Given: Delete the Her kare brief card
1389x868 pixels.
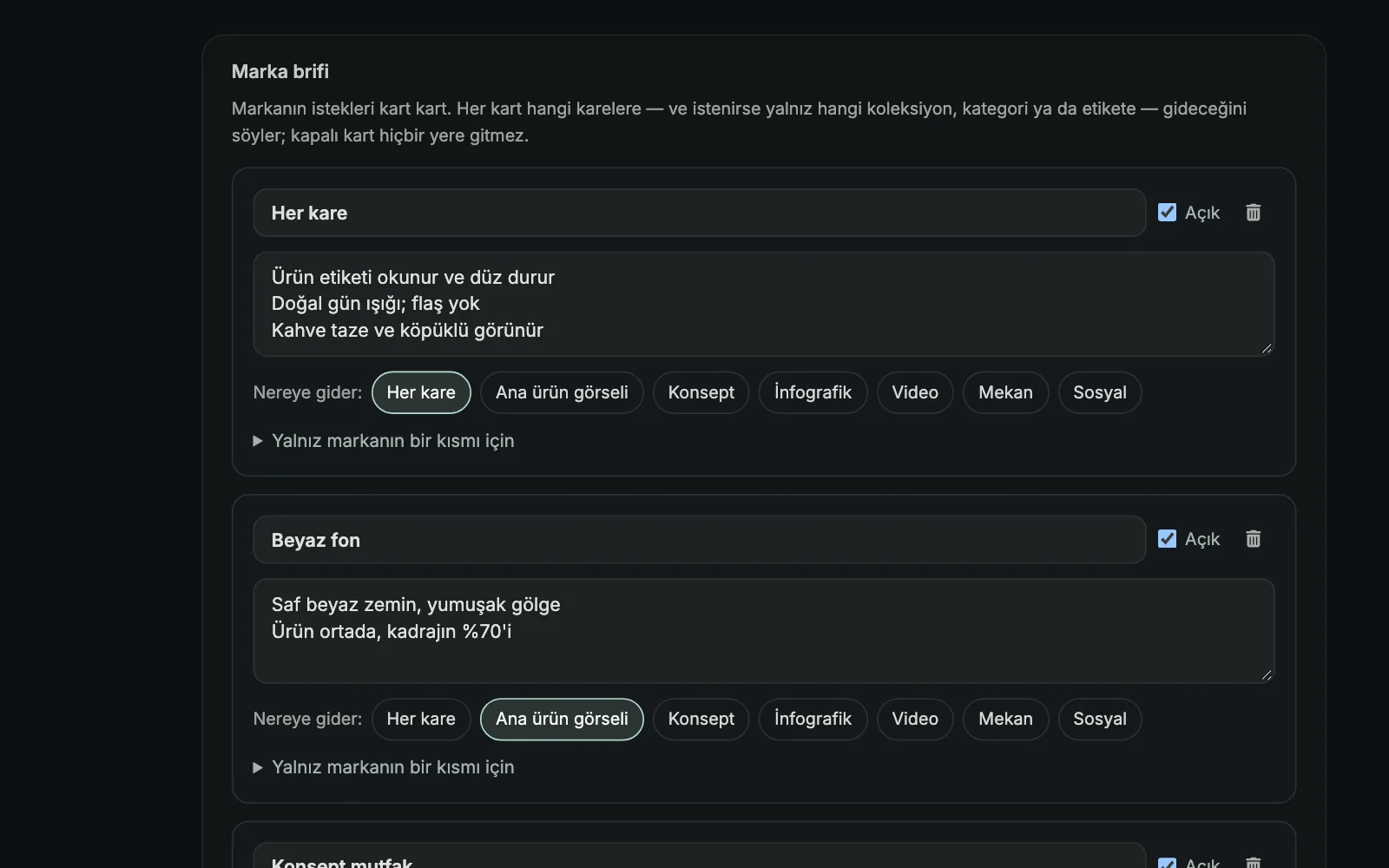Looking at the screenshot, I should 1253,213.
